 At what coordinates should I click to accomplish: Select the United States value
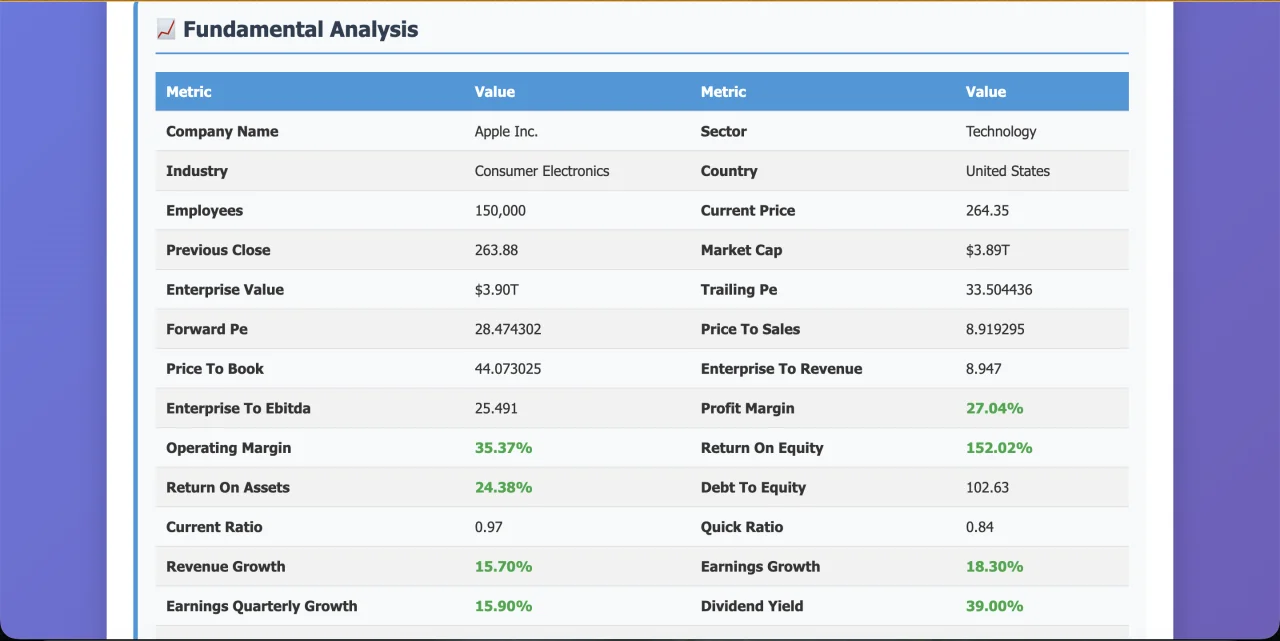[1008, 171]
